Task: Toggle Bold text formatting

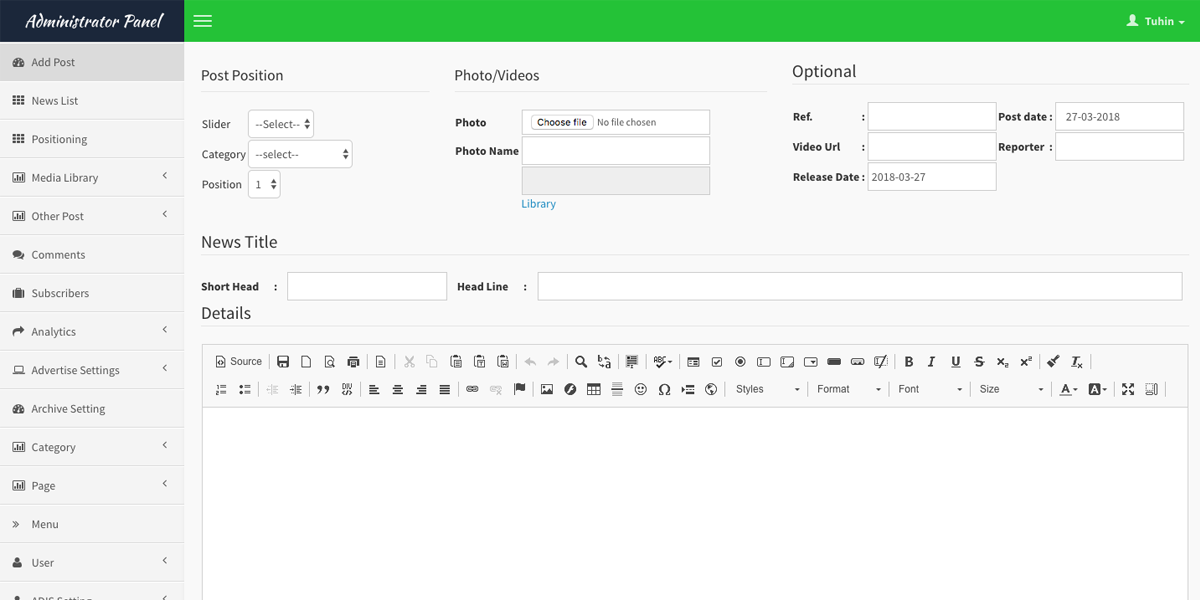Action: pyautogui.click(x=909, y=362)
